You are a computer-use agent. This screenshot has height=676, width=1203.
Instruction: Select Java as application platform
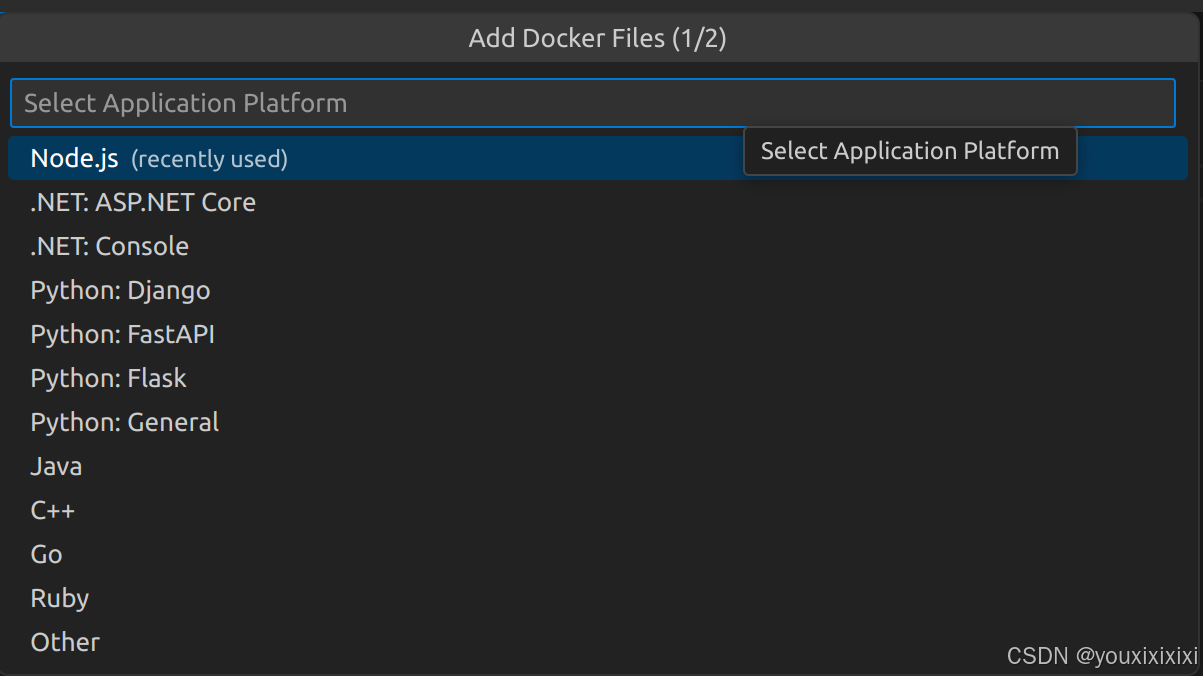597,466
